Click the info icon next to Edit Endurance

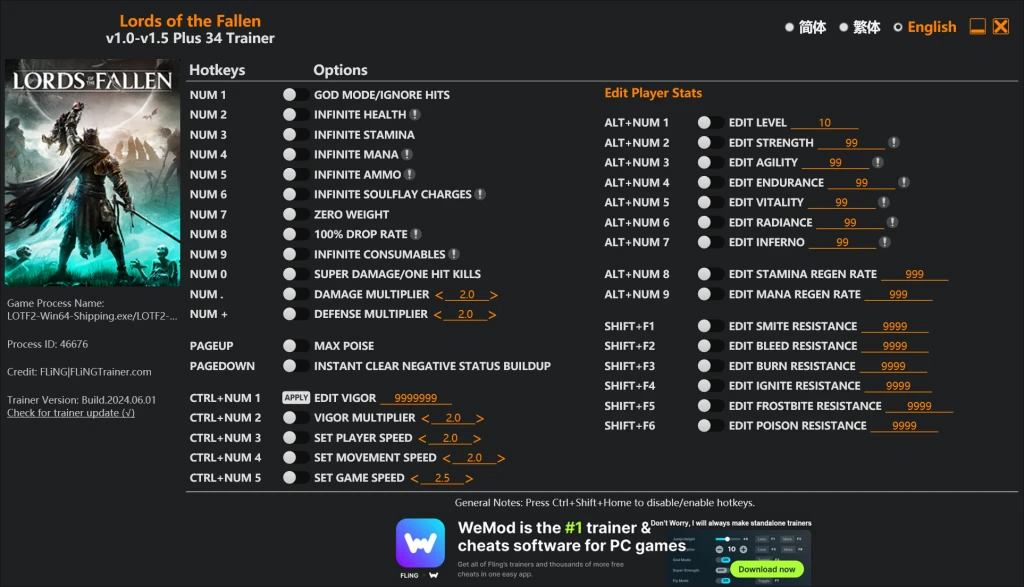[904, 183]
